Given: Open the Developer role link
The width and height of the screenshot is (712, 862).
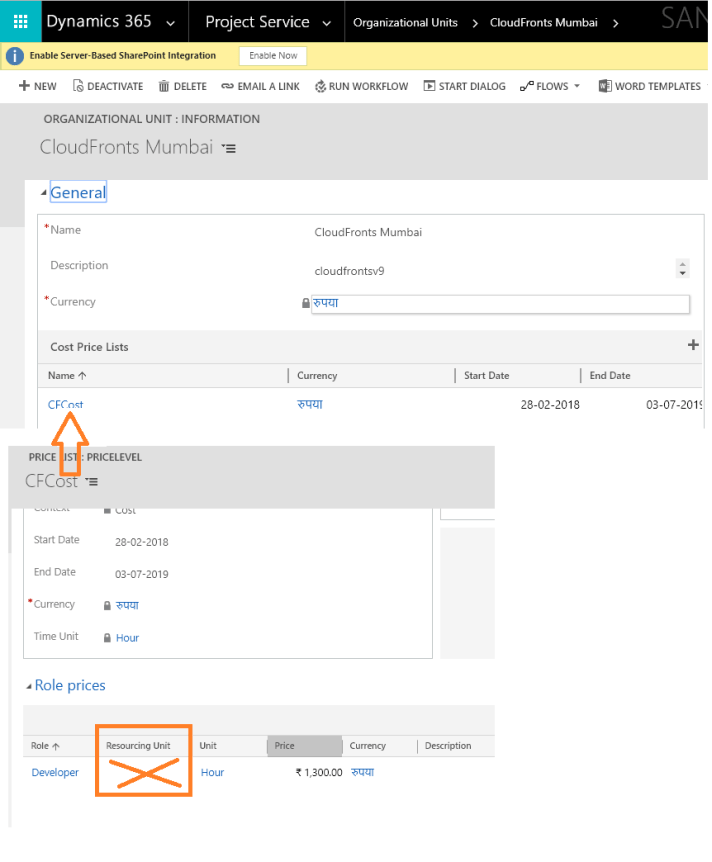Looking at the screenshot, I should pyautogui.click(x=55, y=773).
